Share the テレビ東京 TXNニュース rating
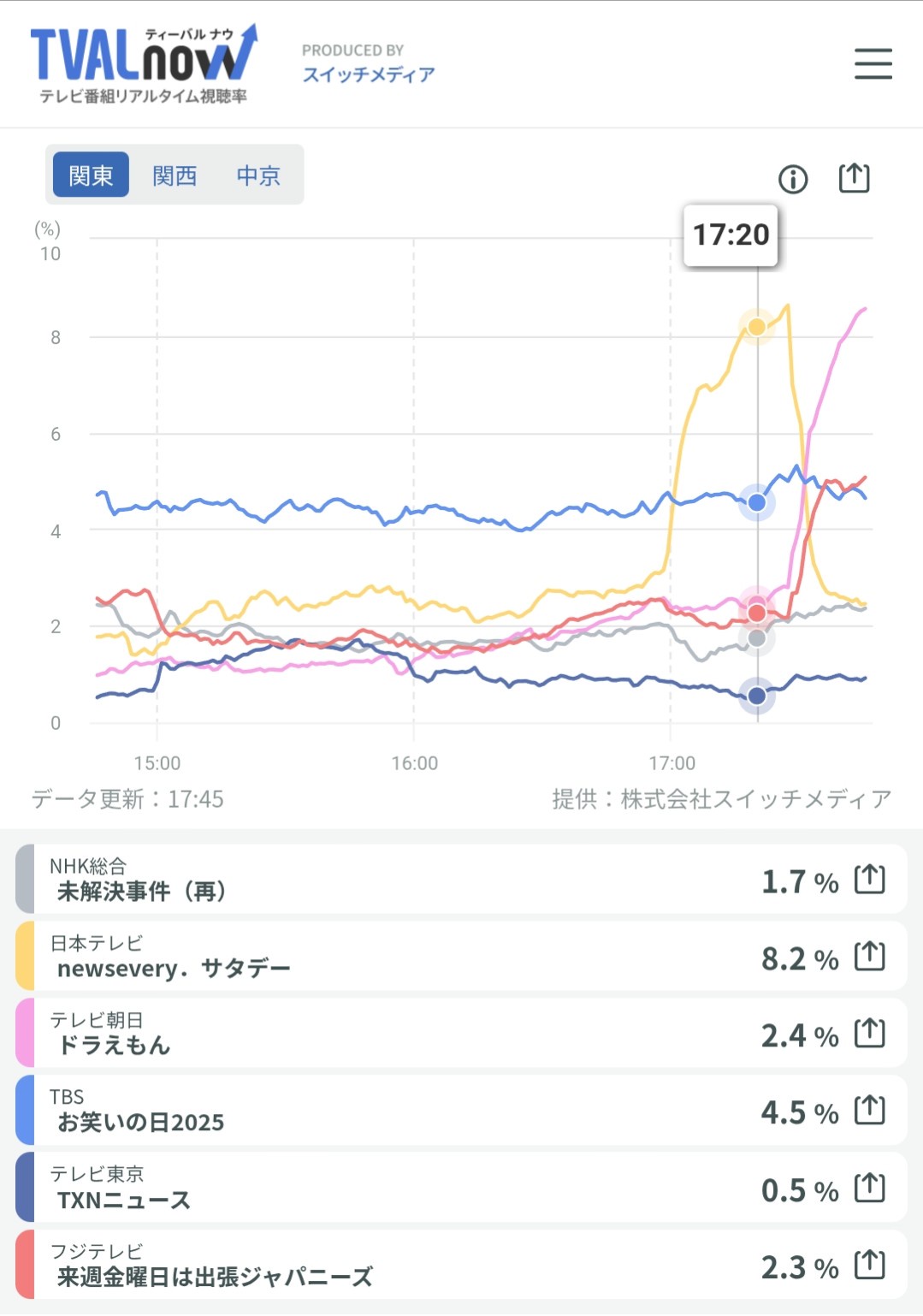The width and height of the screenshot is (923, 1316). click(x=870, y=1188)
